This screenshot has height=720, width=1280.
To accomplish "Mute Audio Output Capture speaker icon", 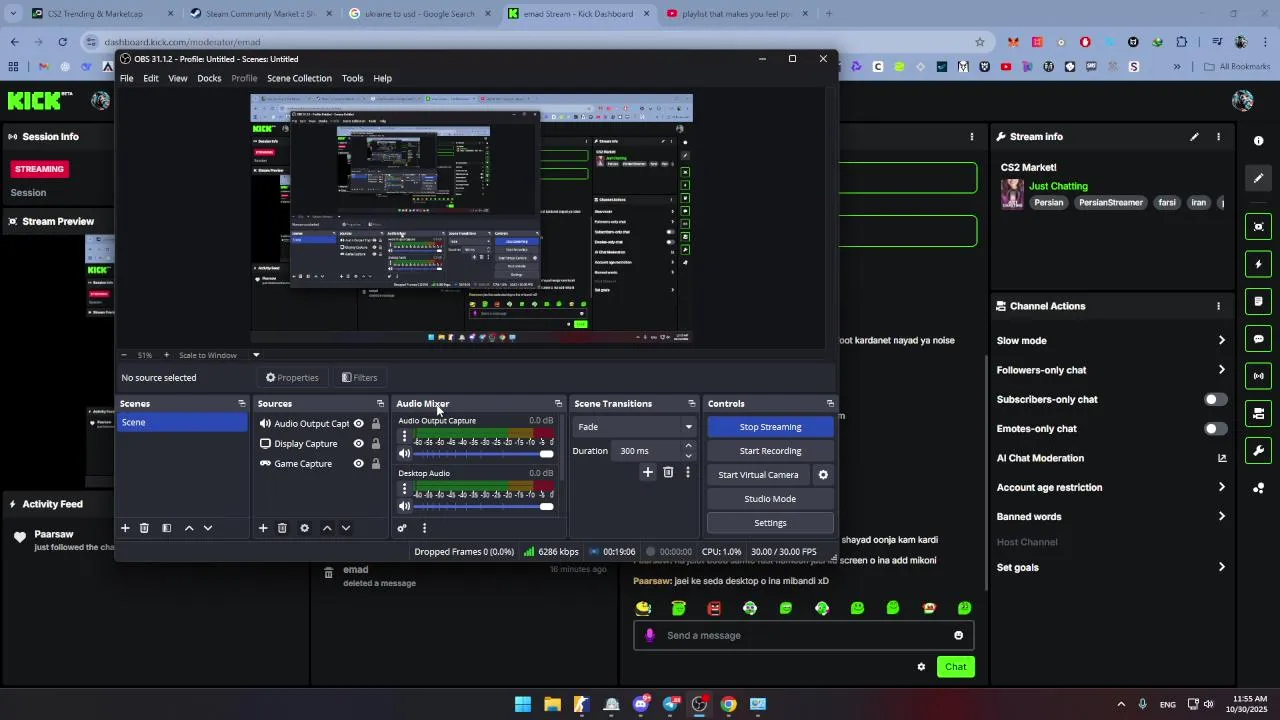I will coord(405,454).
